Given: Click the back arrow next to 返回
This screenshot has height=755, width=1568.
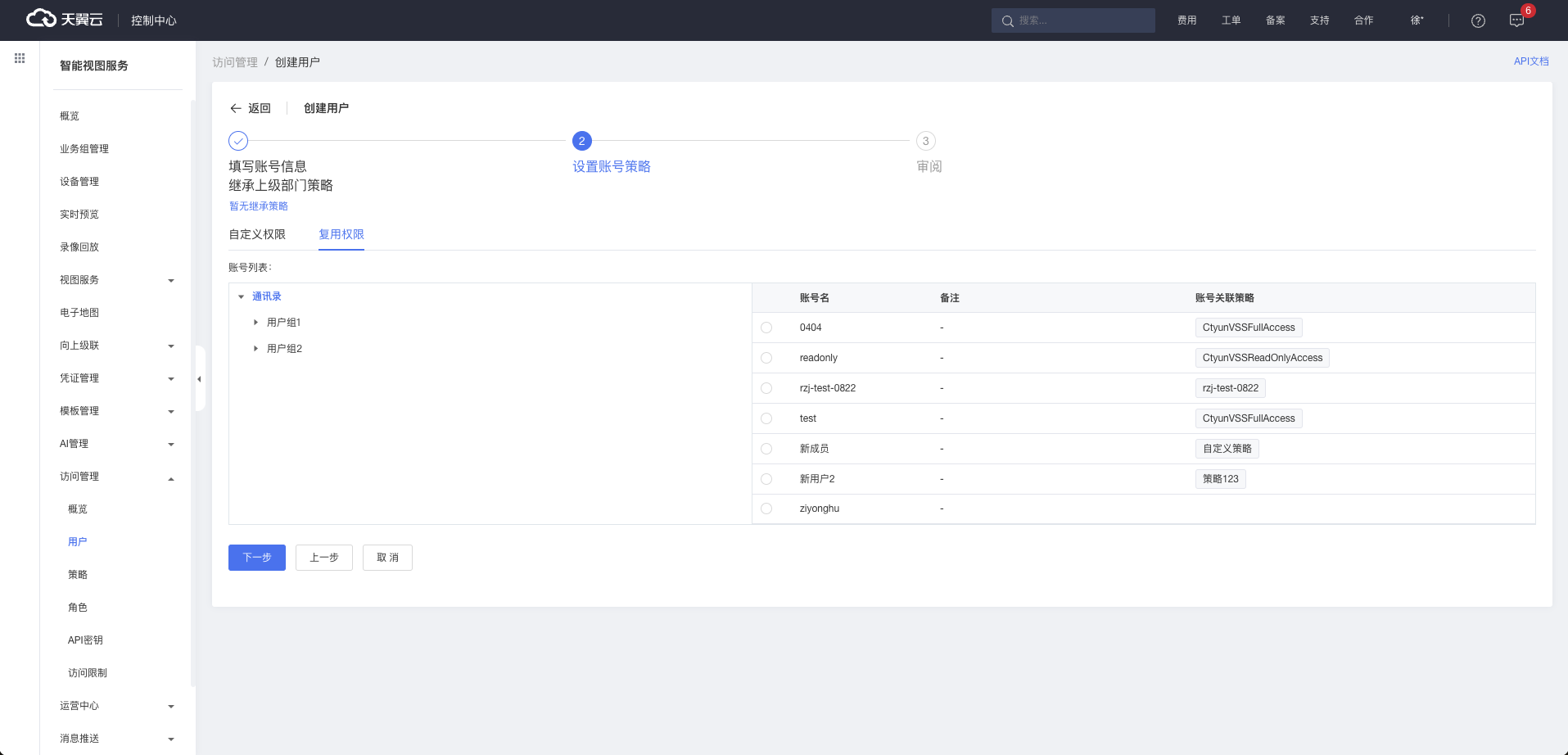Looking at the screenshot, I should [236, 108].
